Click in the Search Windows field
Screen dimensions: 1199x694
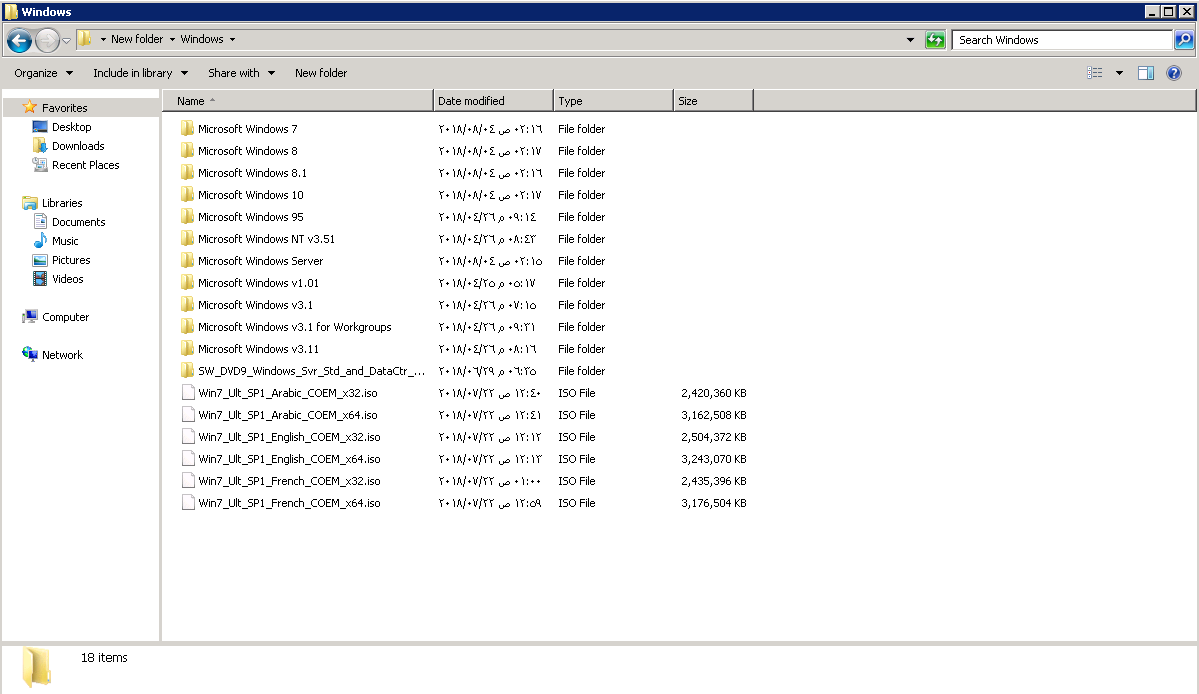click(1060, 40)
